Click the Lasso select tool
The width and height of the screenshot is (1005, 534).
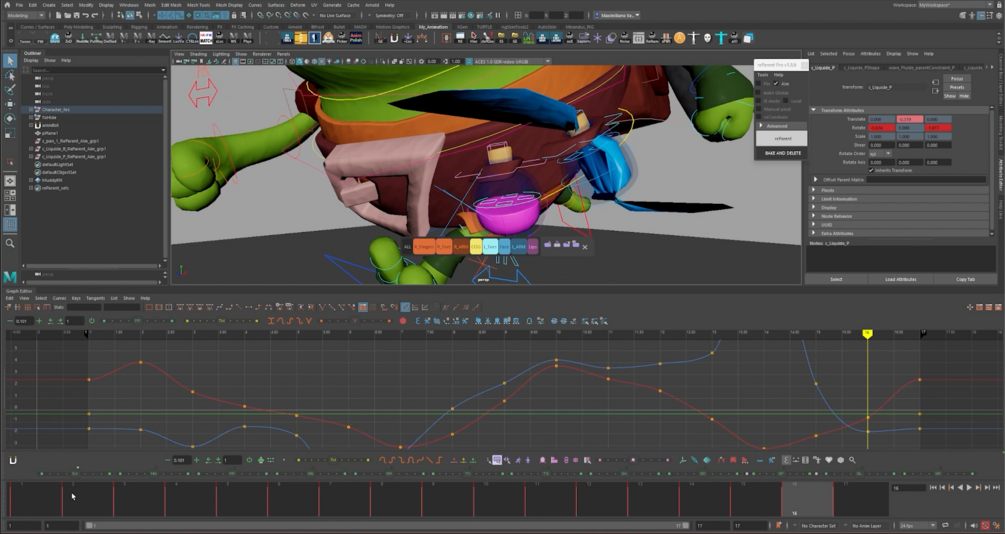(10, 76)
